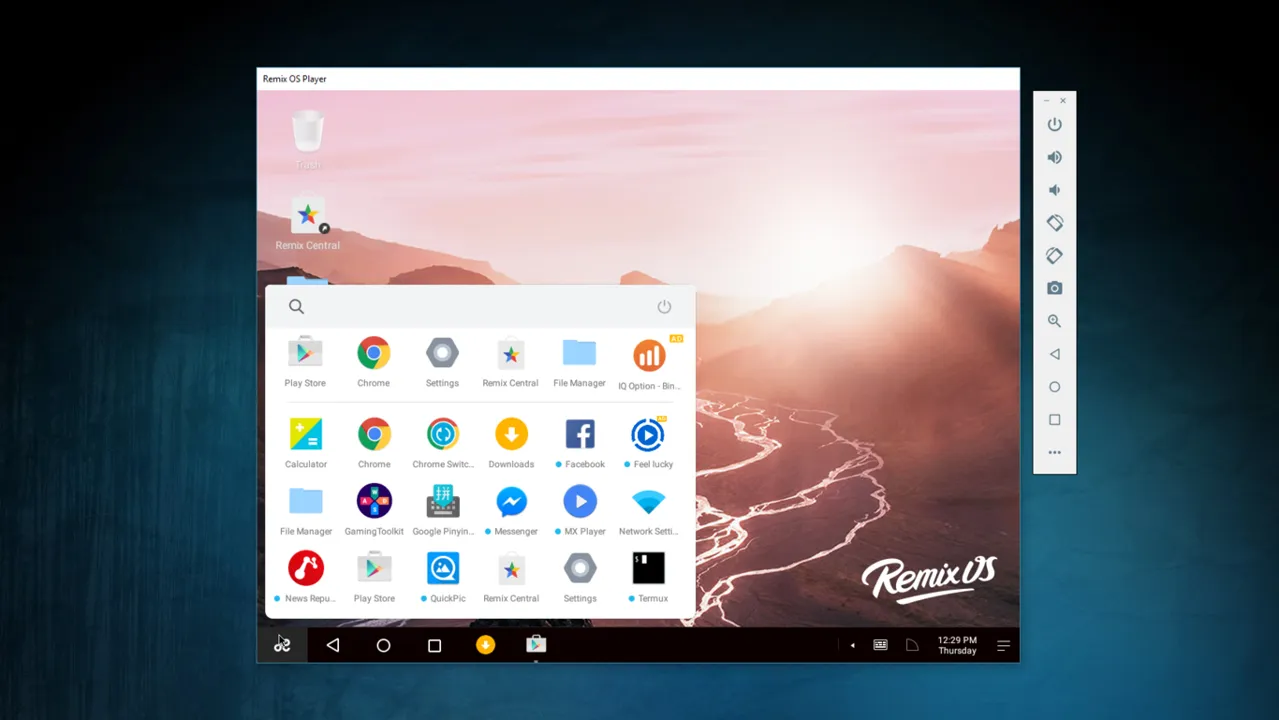Open GamingToolkit app
Image resolution: width=1279 pixels, height=720 pixels.
374,501
